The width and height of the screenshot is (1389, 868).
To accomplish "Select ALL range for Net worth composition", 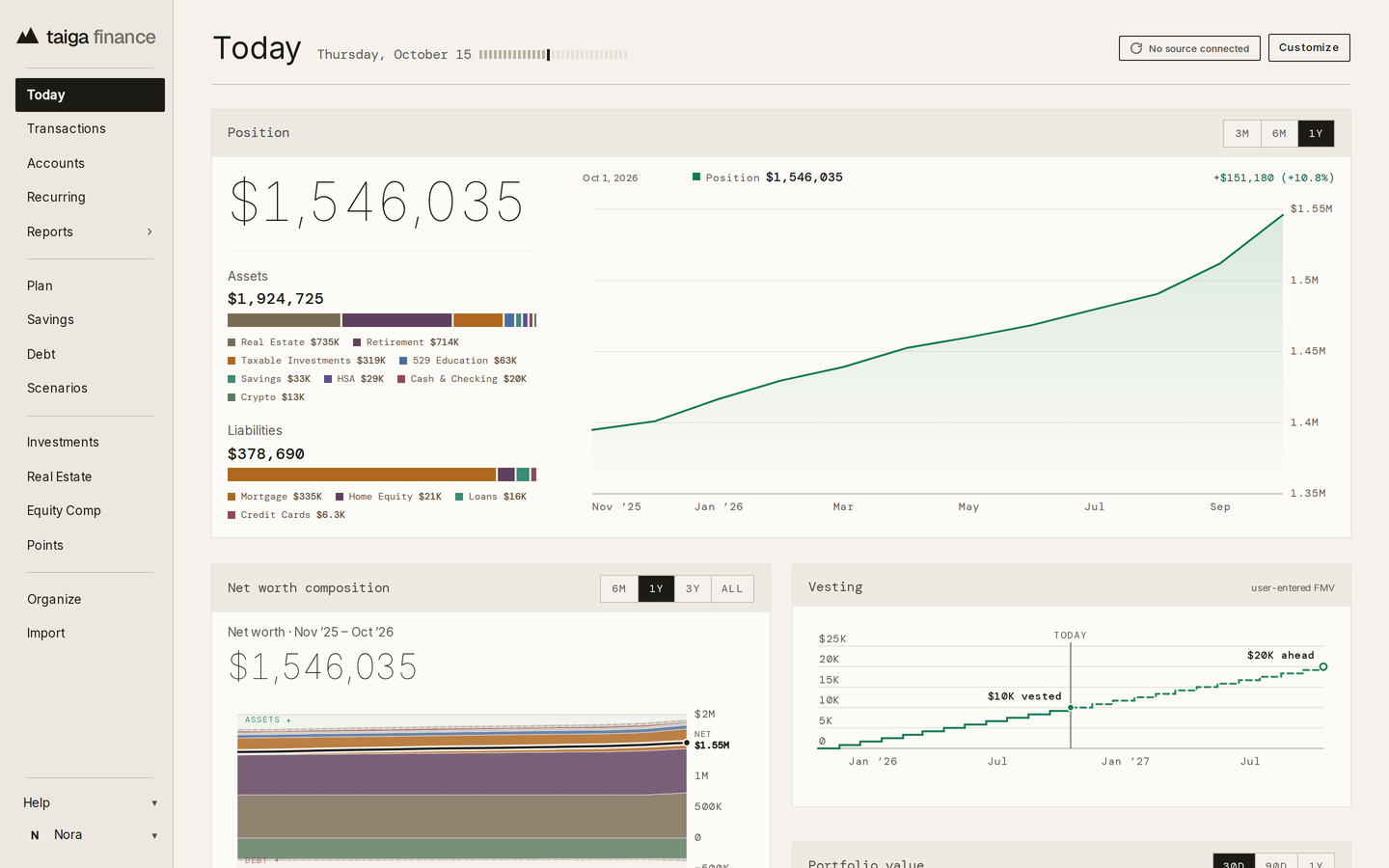I will click(732, 588).
